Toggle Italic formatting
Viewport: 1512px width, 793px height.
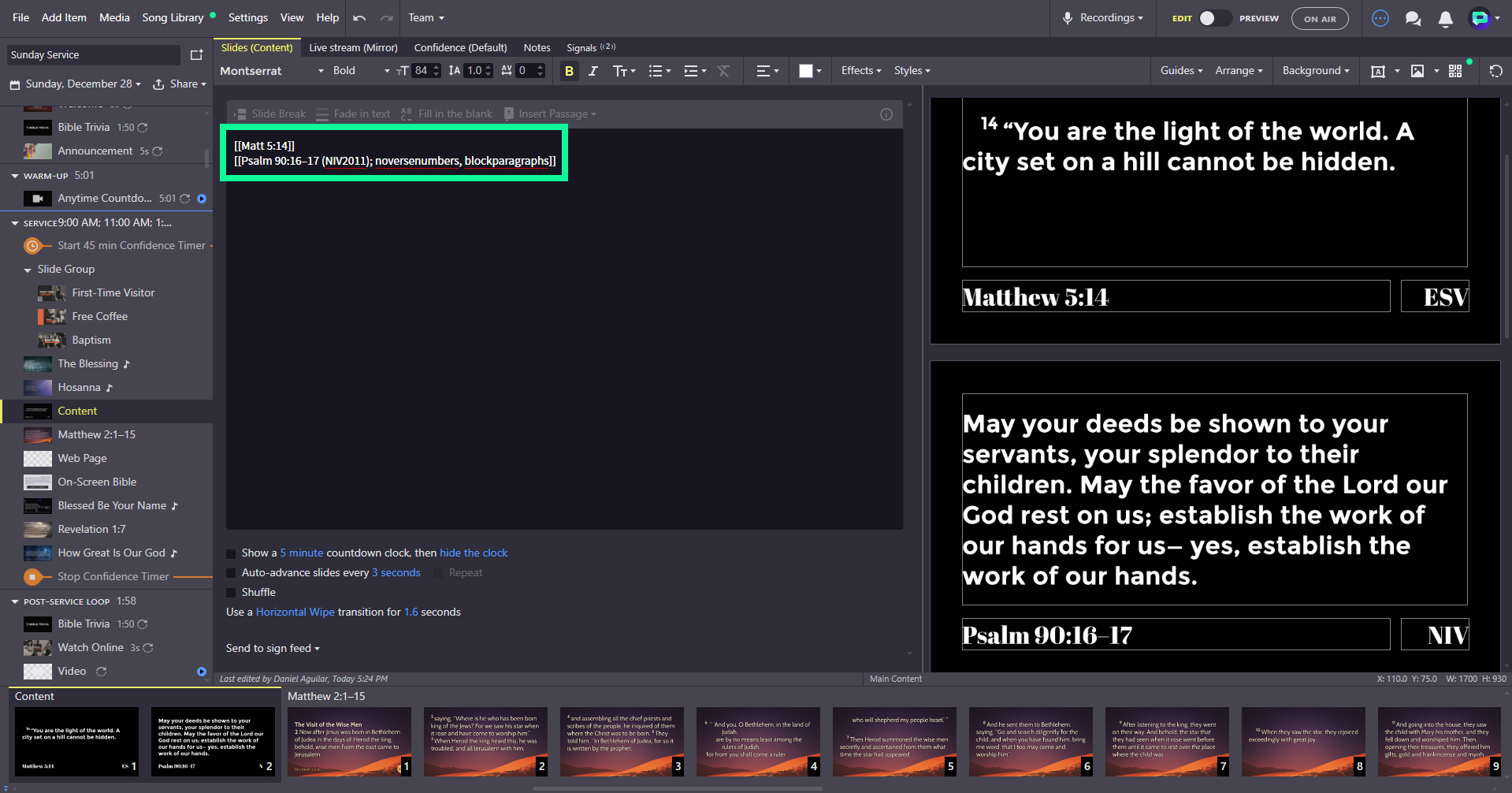point(593,71)
